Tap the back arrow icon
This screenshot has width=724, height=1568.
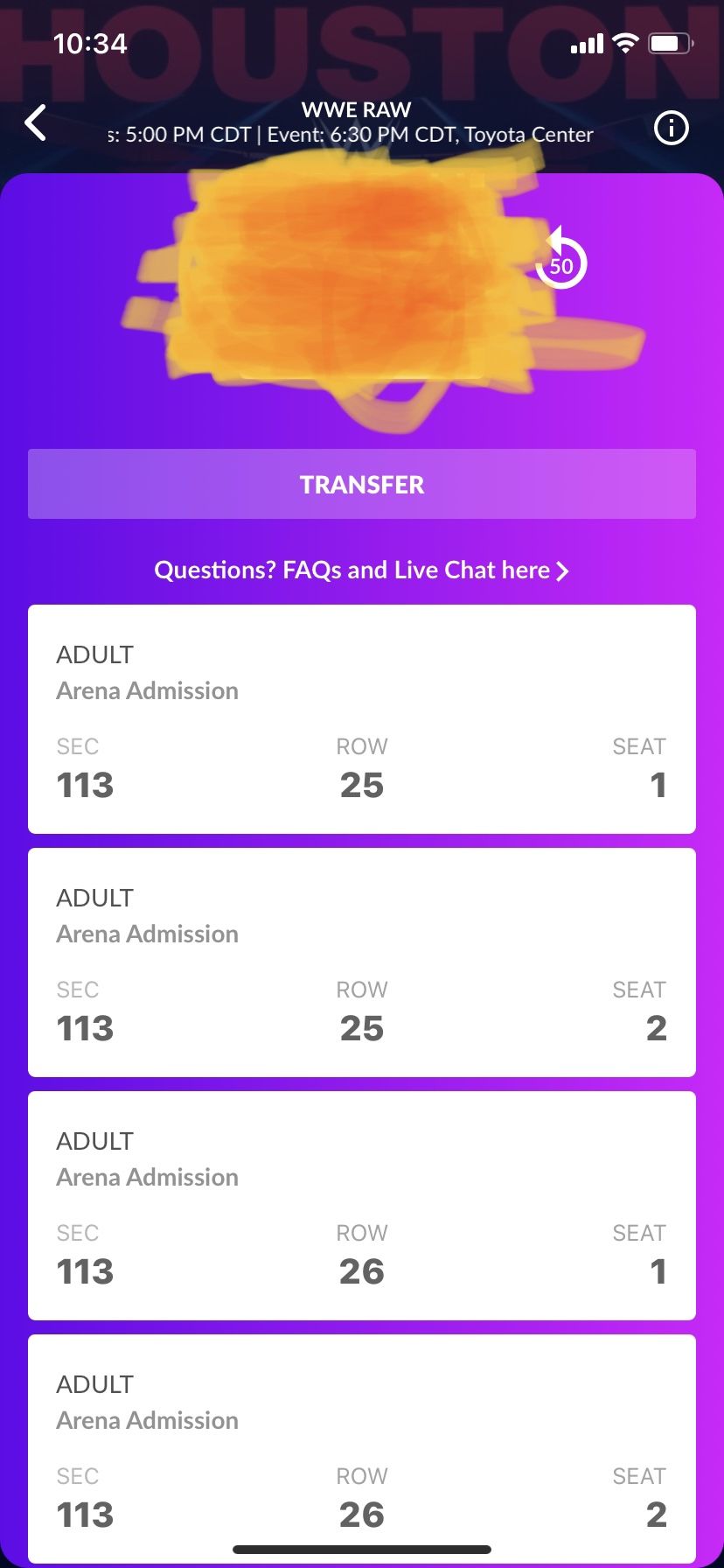36,123
